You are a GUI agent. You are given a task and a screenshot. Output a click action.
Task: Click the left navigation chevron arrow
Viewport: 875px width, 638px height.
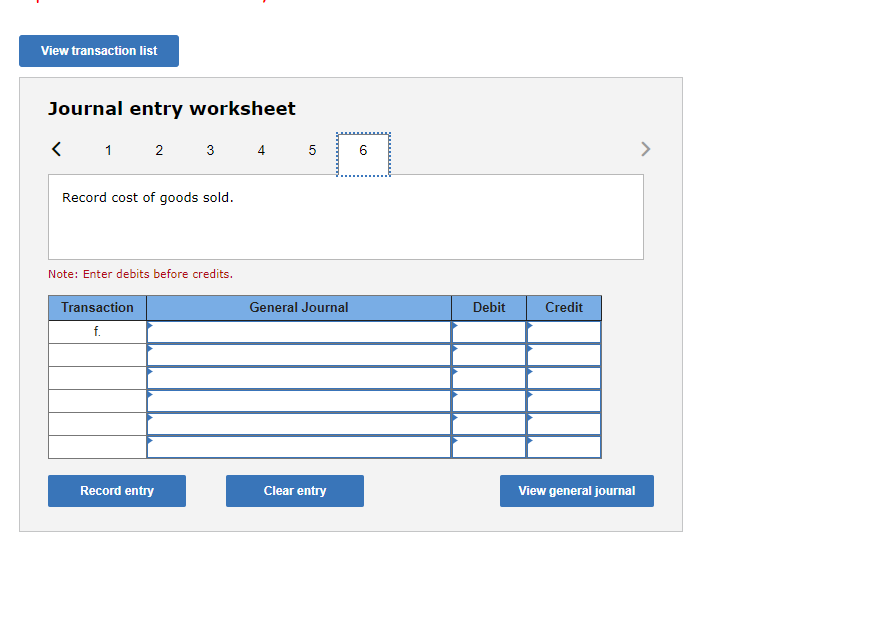tap(56, 149)
